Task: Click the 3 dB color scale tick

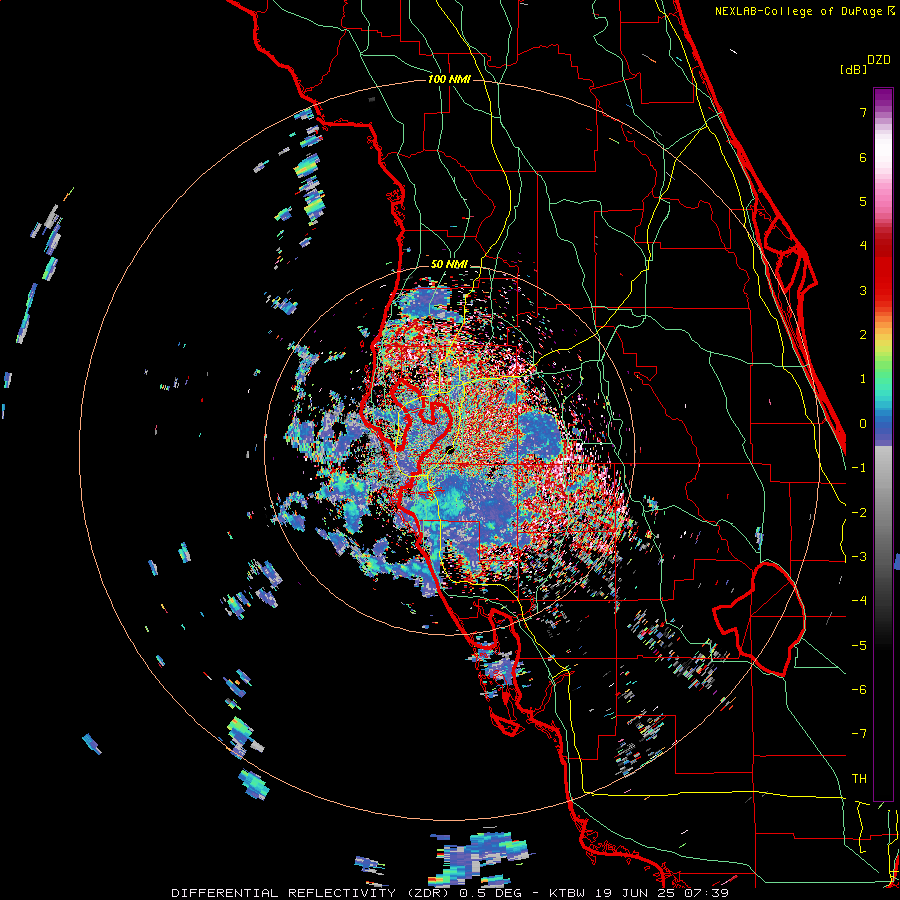Action: click(x=863, y=290)
